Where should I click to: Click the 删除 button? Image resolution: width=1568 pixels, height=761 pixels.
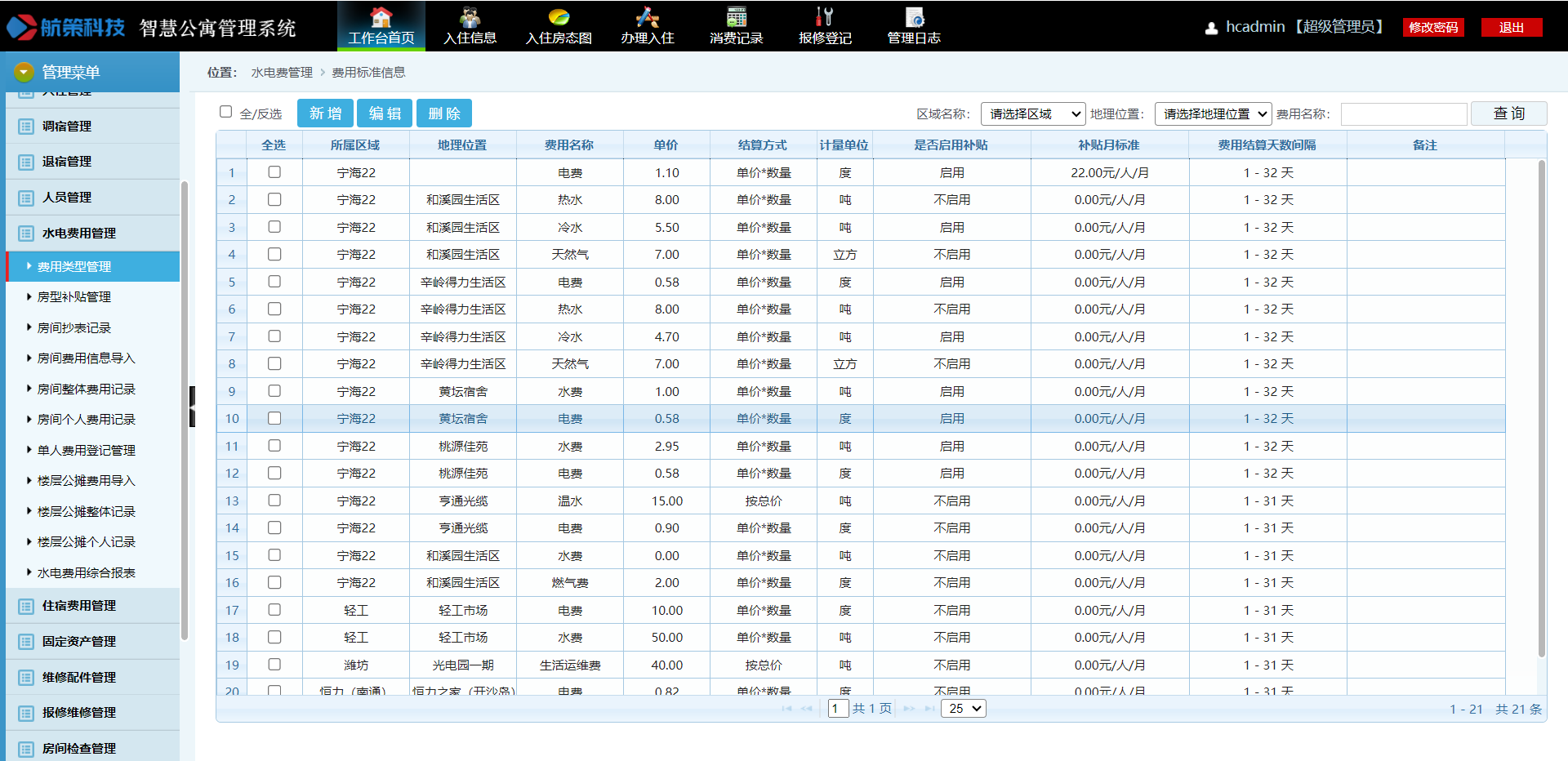point(444,113)
